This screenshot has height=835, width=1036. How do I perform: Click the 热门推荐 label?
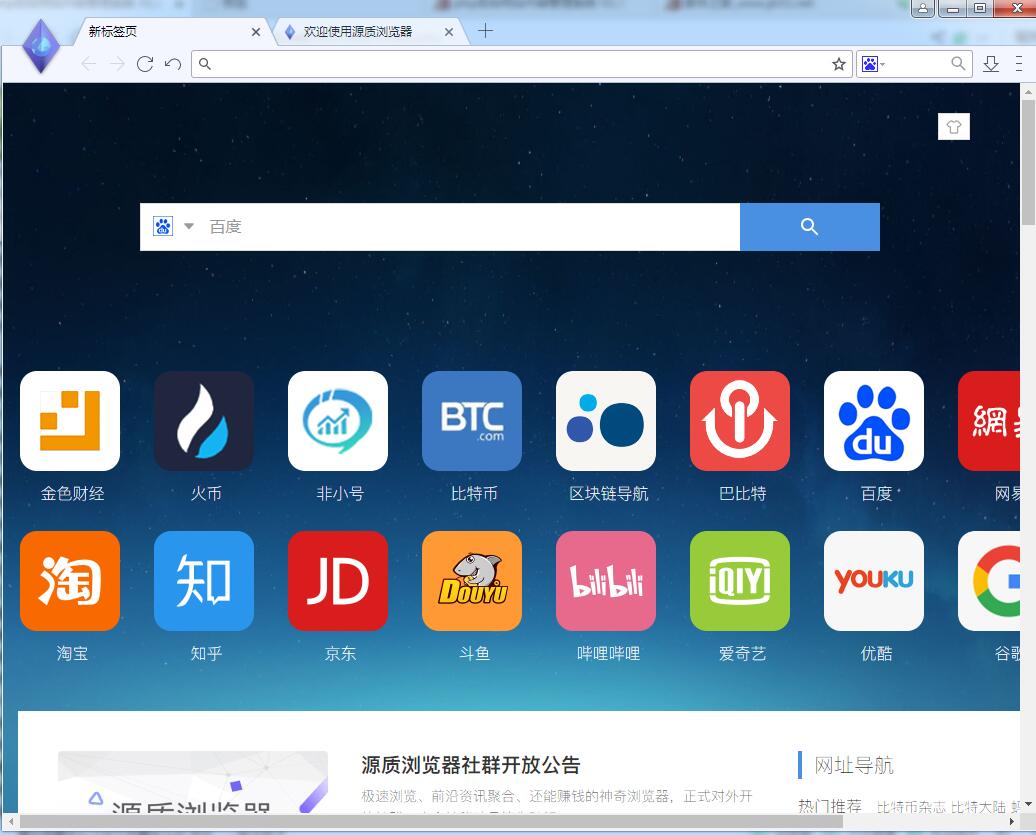(830, 806)
